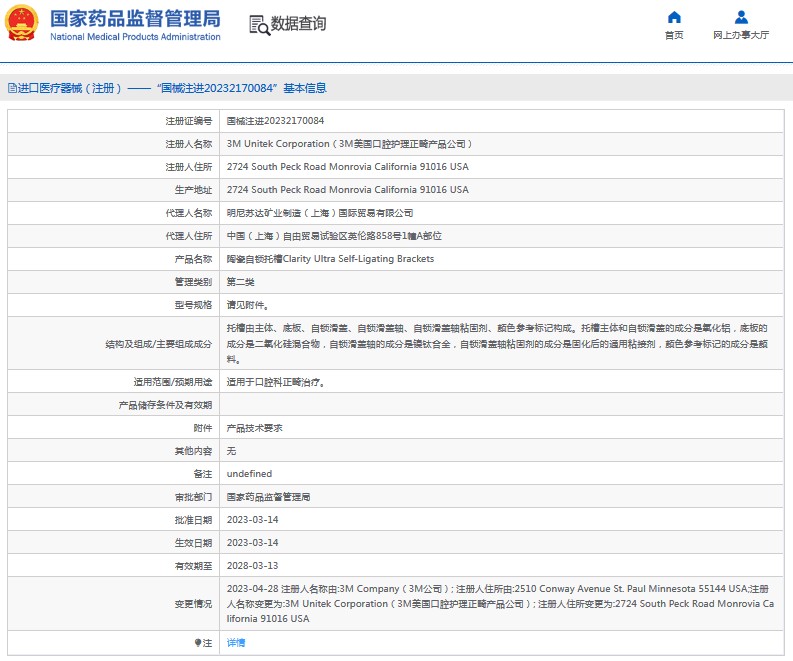This screenshot has width=793, height=661.
Task: Click the 网上办事大厅 person icon
Action: pyautogui.click(x=741, y=17)
